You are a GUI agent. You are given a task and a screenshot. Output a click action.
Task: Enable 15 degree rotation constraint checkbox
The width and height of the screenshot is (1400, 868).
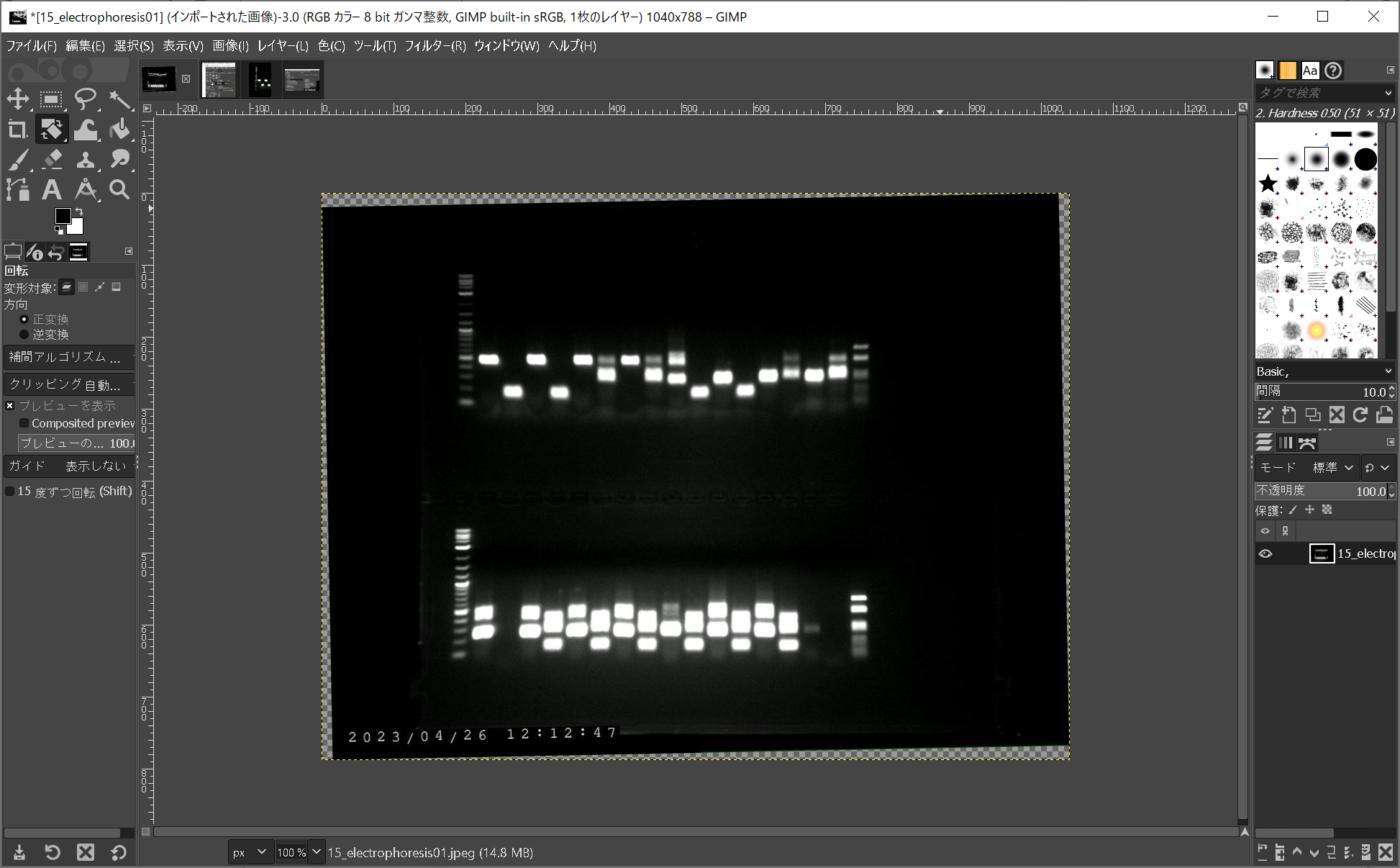point(10,492)
